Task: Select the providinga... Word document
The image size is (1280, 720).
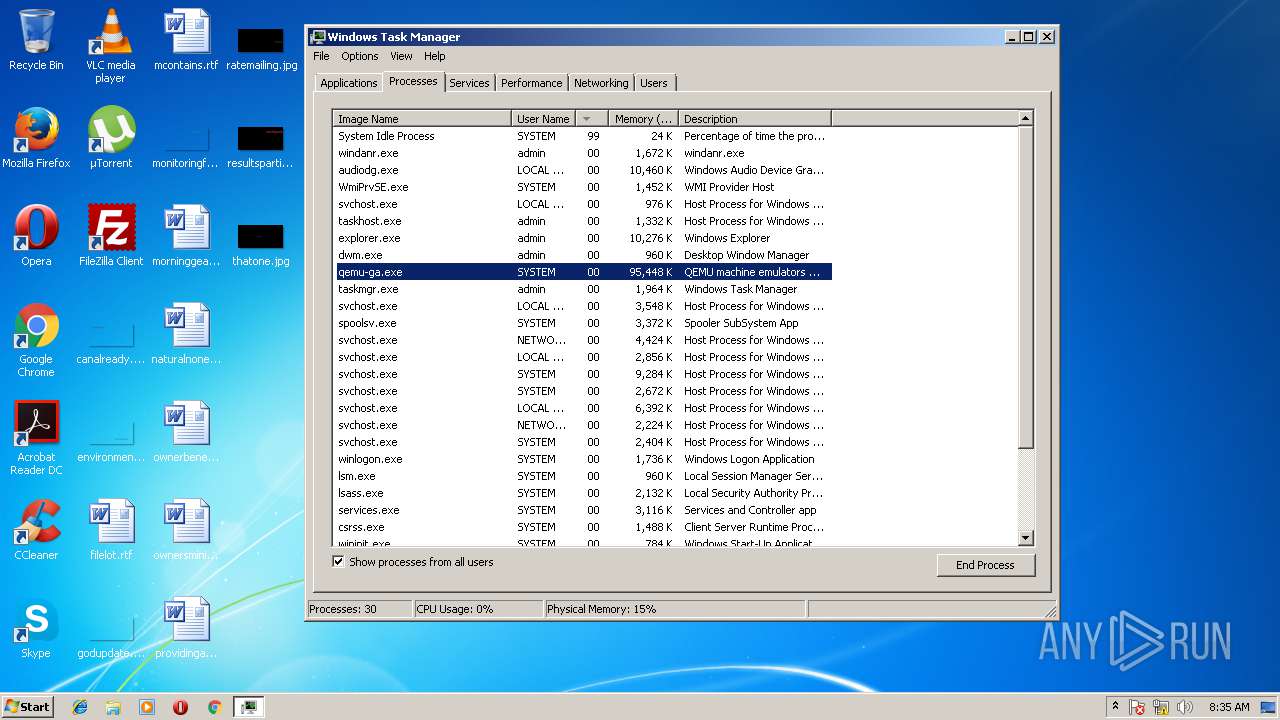Action: 186,628
